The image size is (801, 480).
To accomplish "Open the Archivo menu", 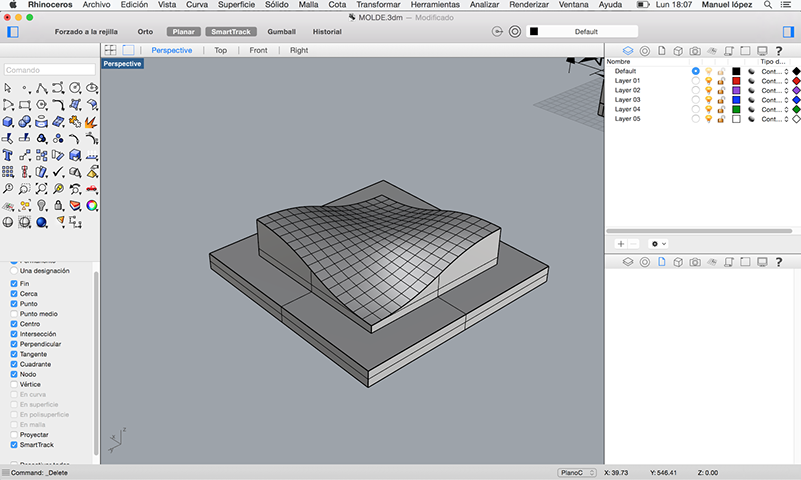I will pyautogui.click(x=96, y=5).
